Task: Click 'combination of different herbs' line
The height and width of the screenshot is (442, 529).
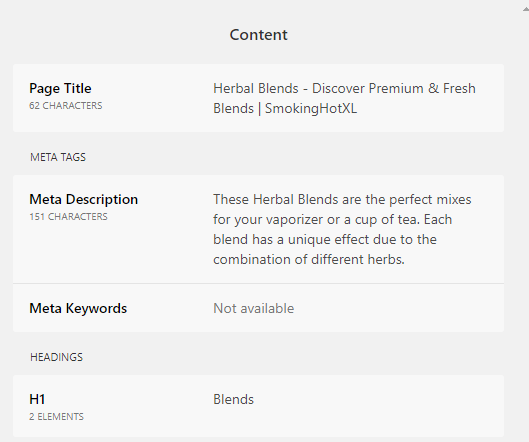Action: click(309, 259)
